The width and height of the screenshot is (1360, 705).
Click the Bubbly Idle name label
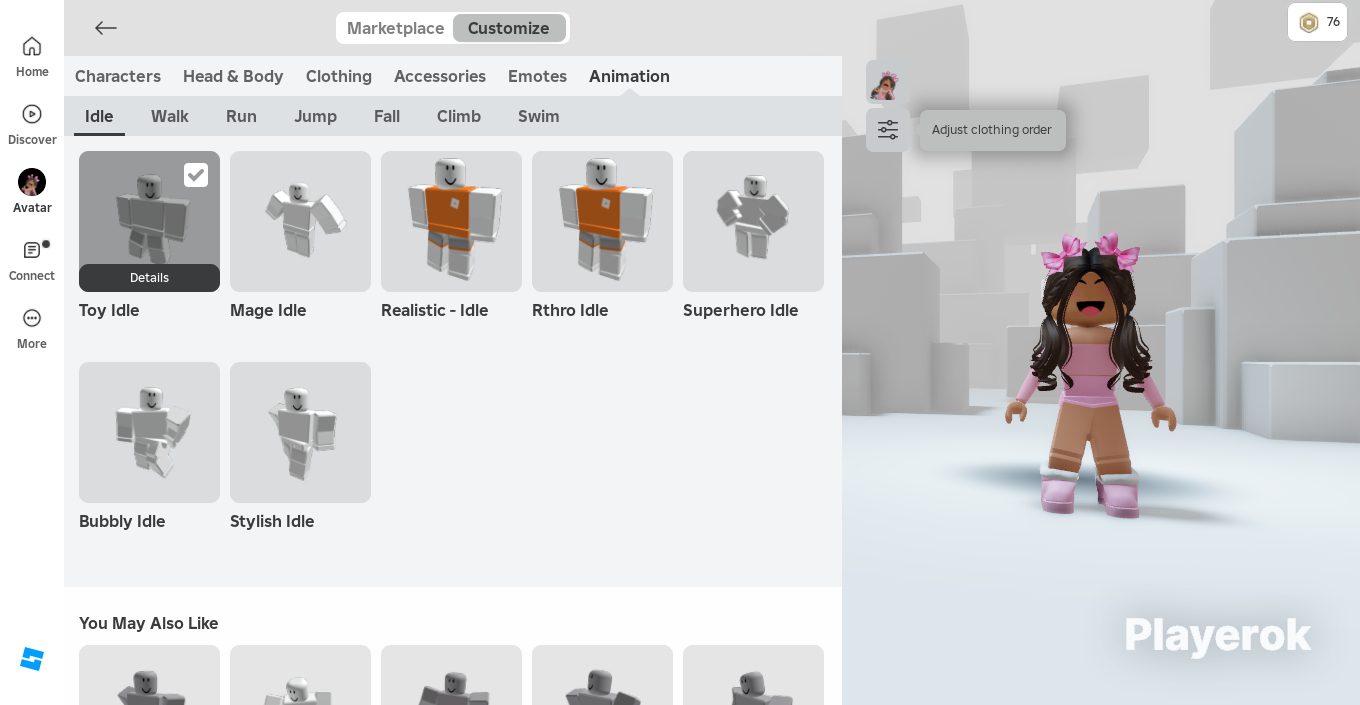[122, 521]
